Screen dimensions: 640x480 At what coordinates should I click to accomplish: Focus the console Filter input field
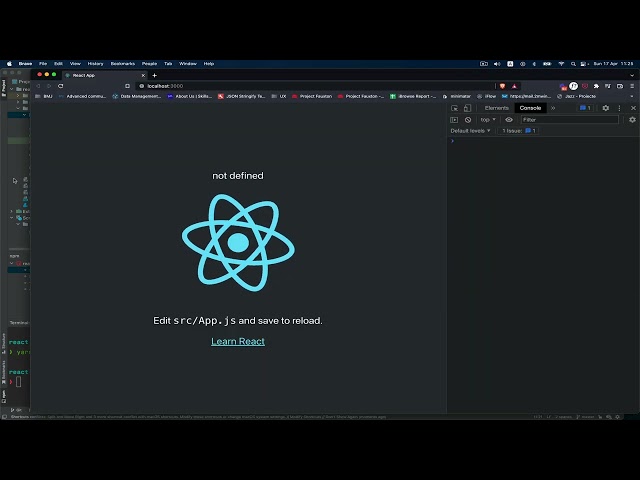coord(569,120)
